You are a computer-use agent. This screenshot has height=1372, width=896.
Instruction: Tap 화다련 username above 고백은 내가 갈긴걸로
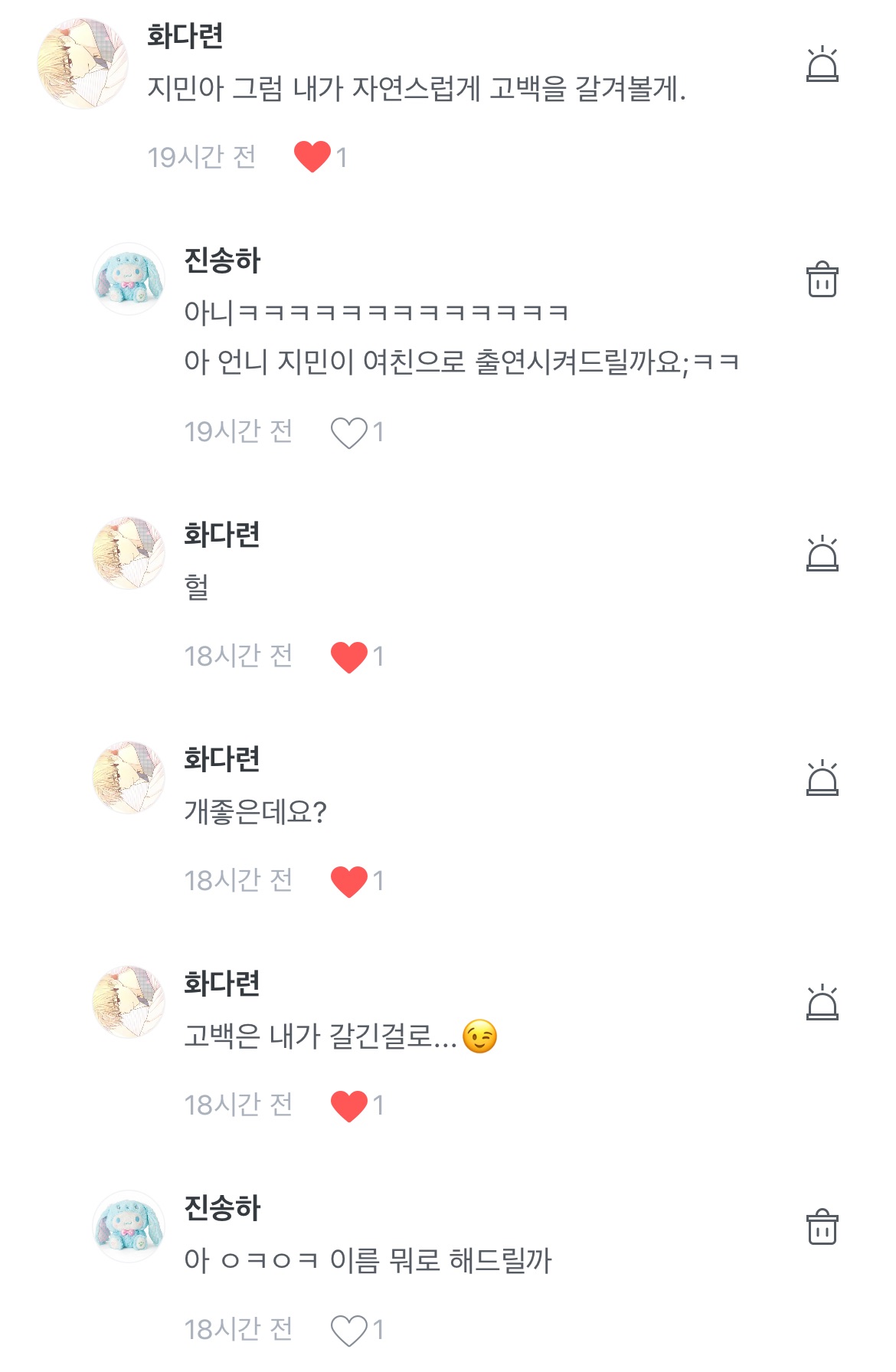pos(222,984)
